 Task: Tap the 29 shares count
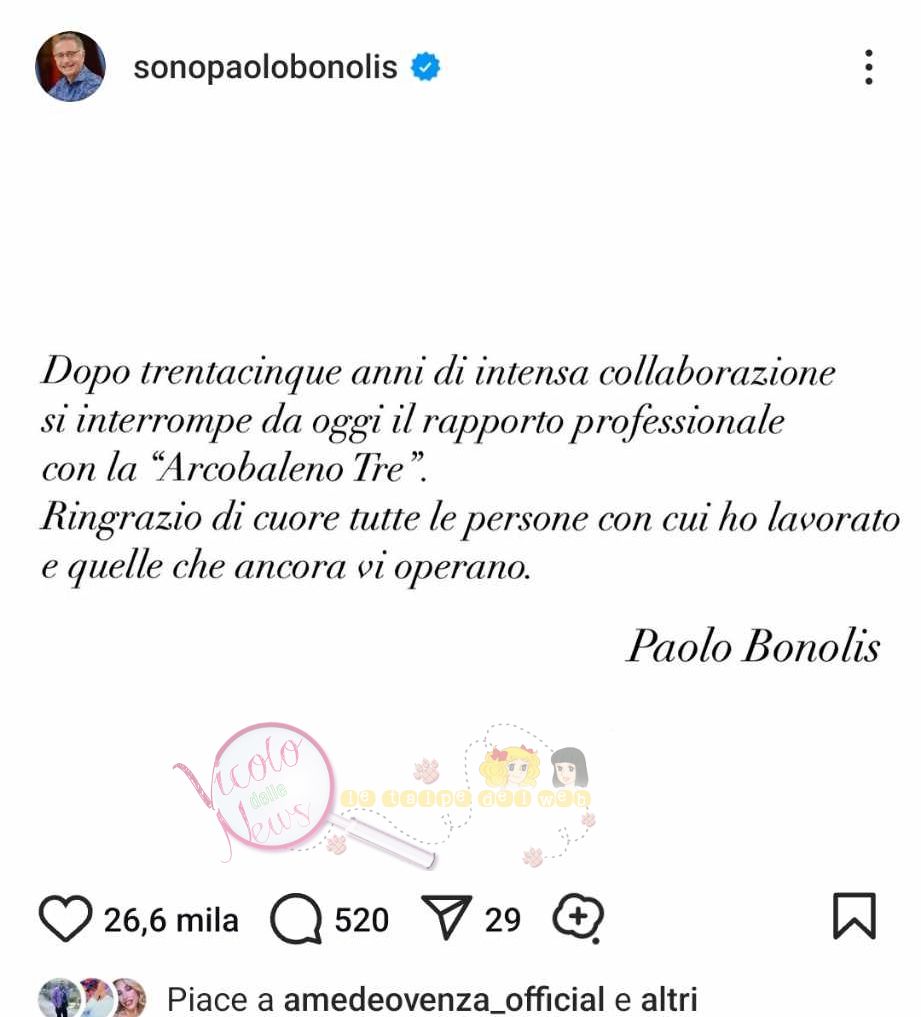pyautogui.click(x=503, y=920)
